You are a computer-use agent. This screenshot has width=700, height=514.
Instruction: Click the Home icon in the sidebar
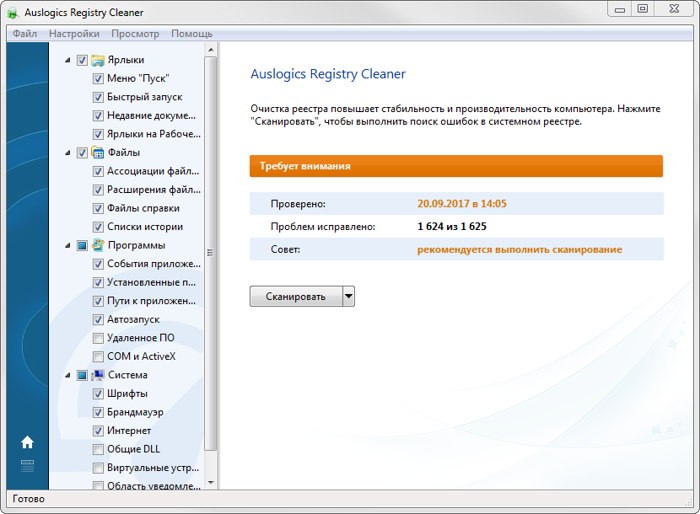[27, 442]
